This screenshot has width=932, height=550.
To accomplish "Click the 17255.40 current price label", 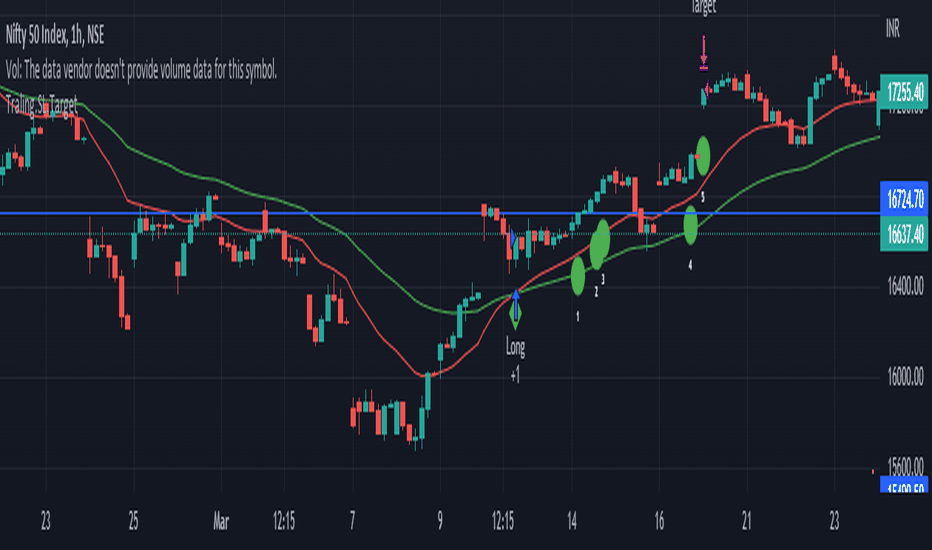I will point(903,92).
